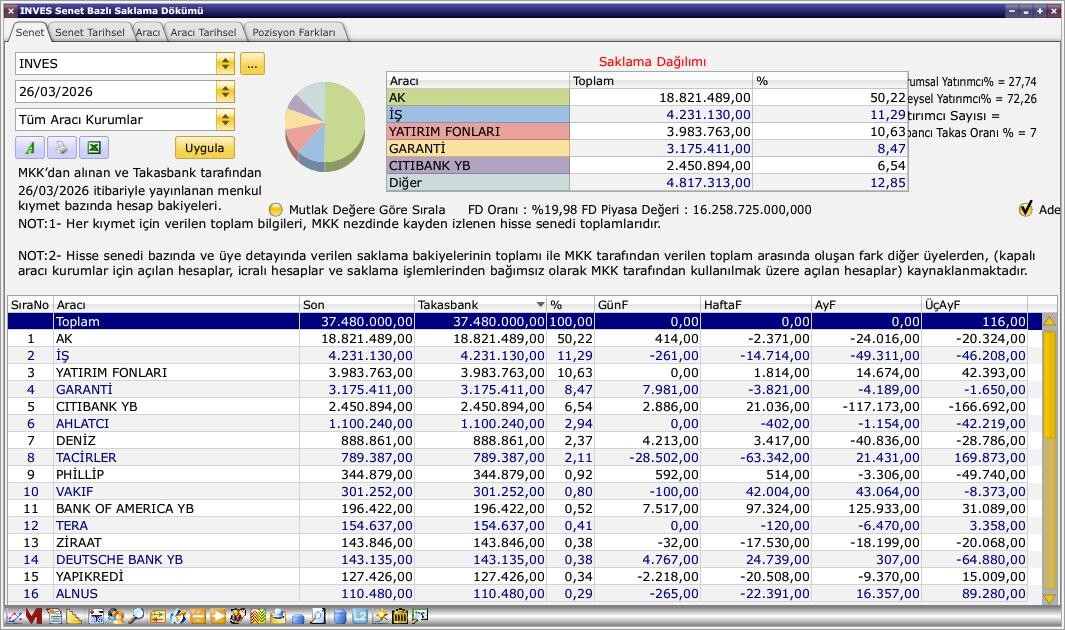Click the magnifying glass icon in the bottom toolbar
Image resolution: width=1065 pixels, height=630 pixels.
point(136,617)
